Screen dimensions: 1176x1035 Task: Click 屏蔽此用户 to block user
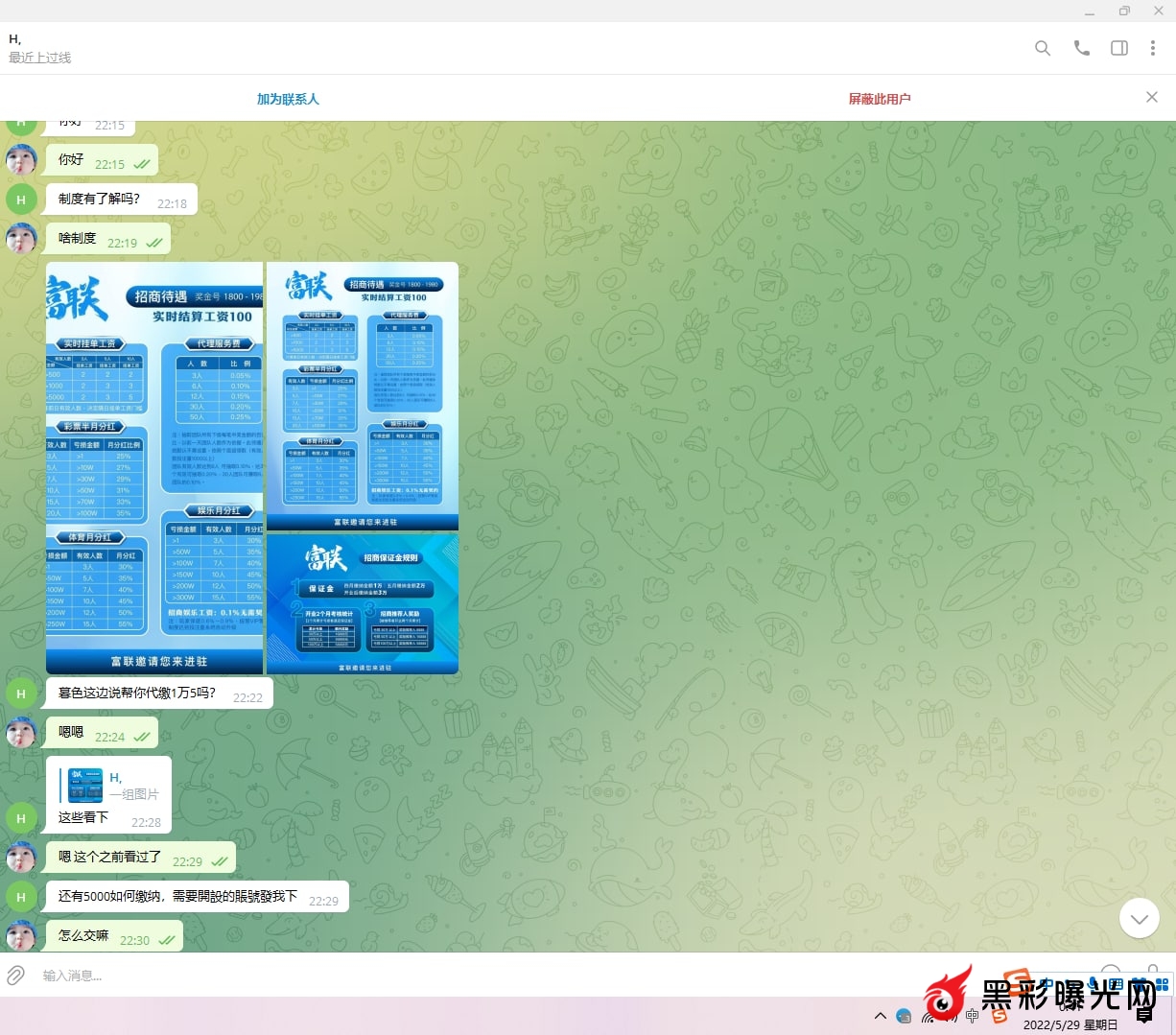(x=879, y=99)
